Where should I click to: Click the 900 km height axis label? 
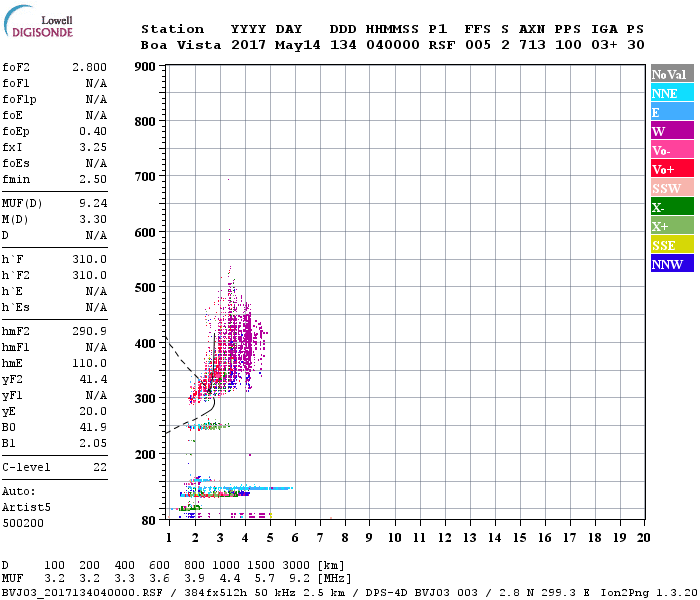(146, 67)
